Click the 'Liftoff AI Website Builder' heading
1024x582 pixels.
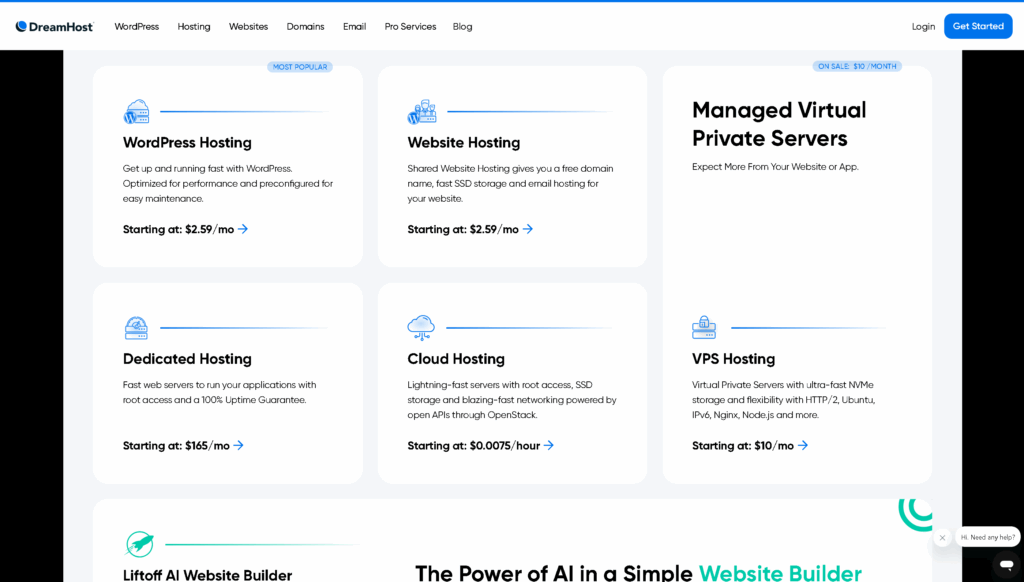coord(208,575)
